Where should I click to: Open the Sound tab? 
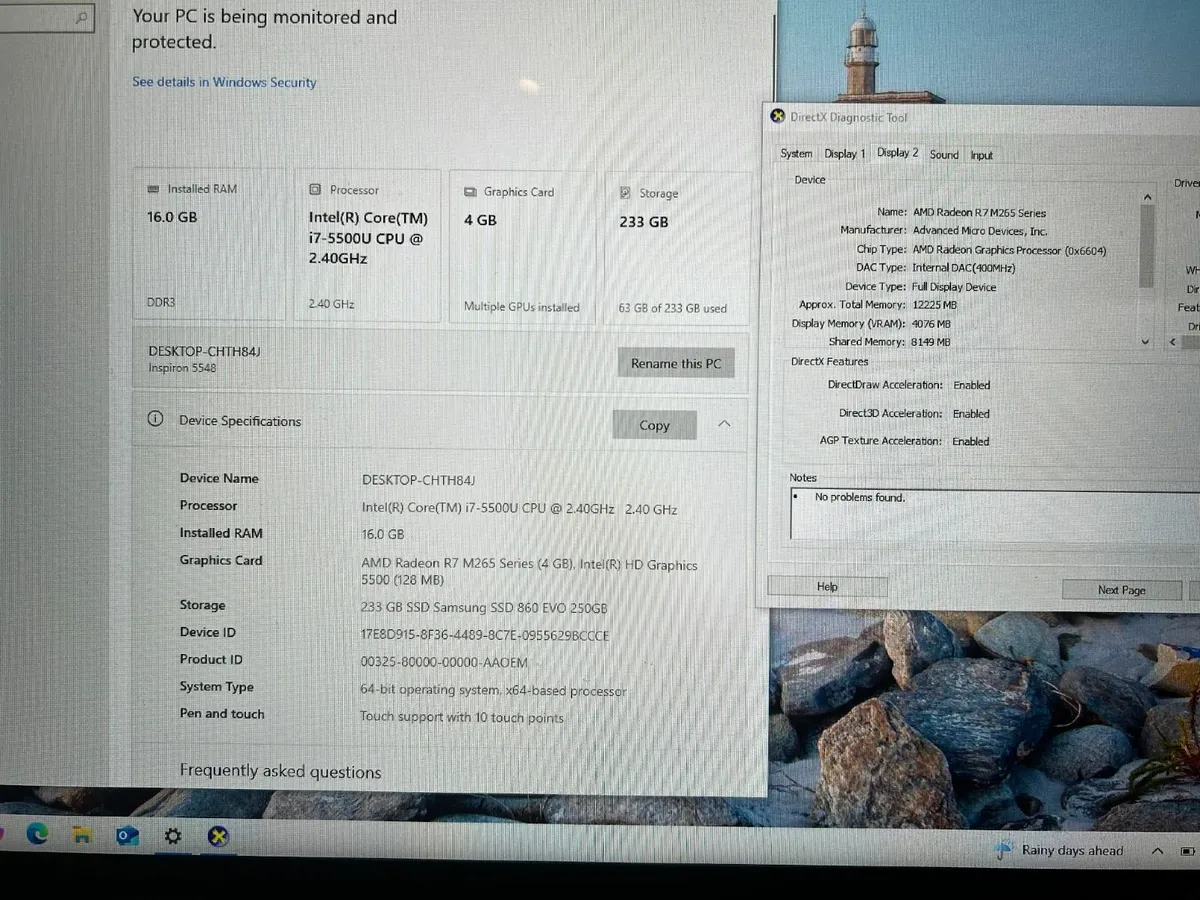coord(944,154)
